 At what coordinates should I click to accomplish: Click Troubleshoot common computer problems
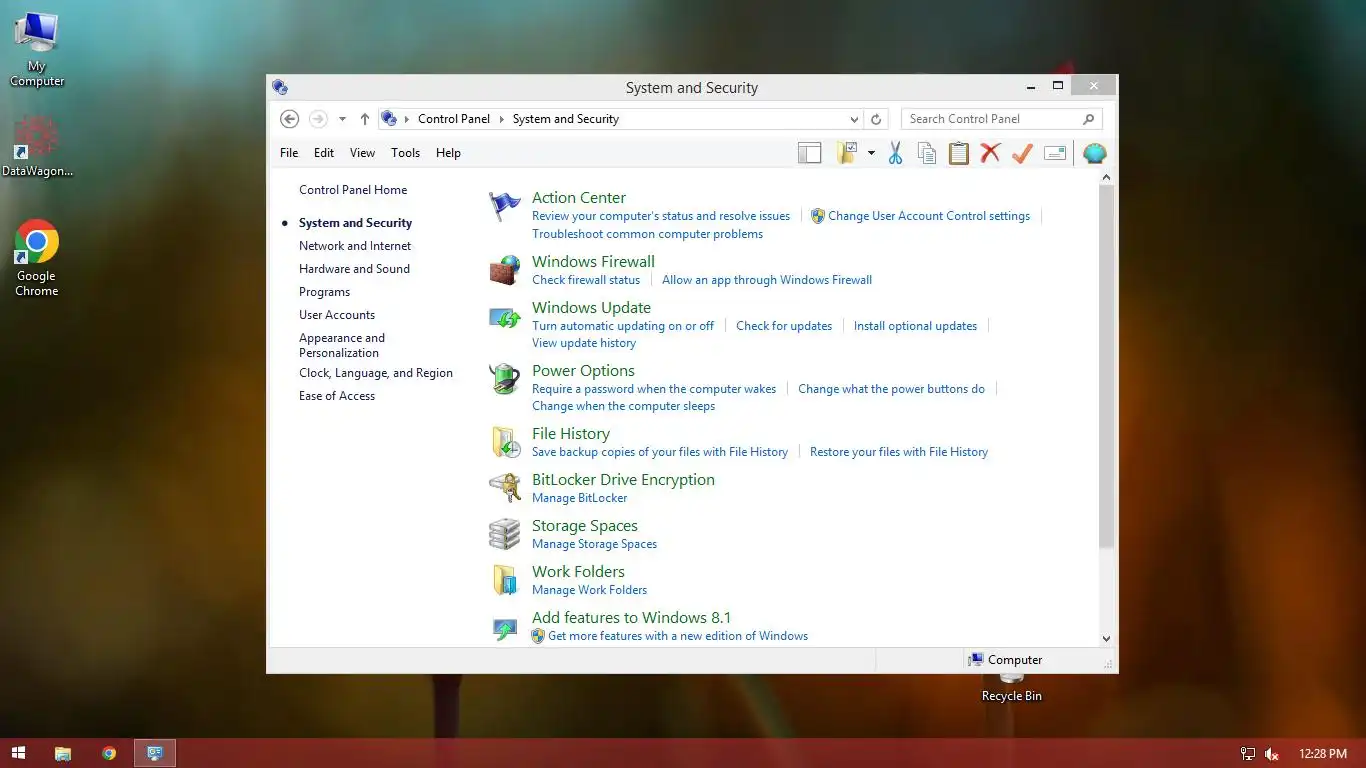[647, 234]
